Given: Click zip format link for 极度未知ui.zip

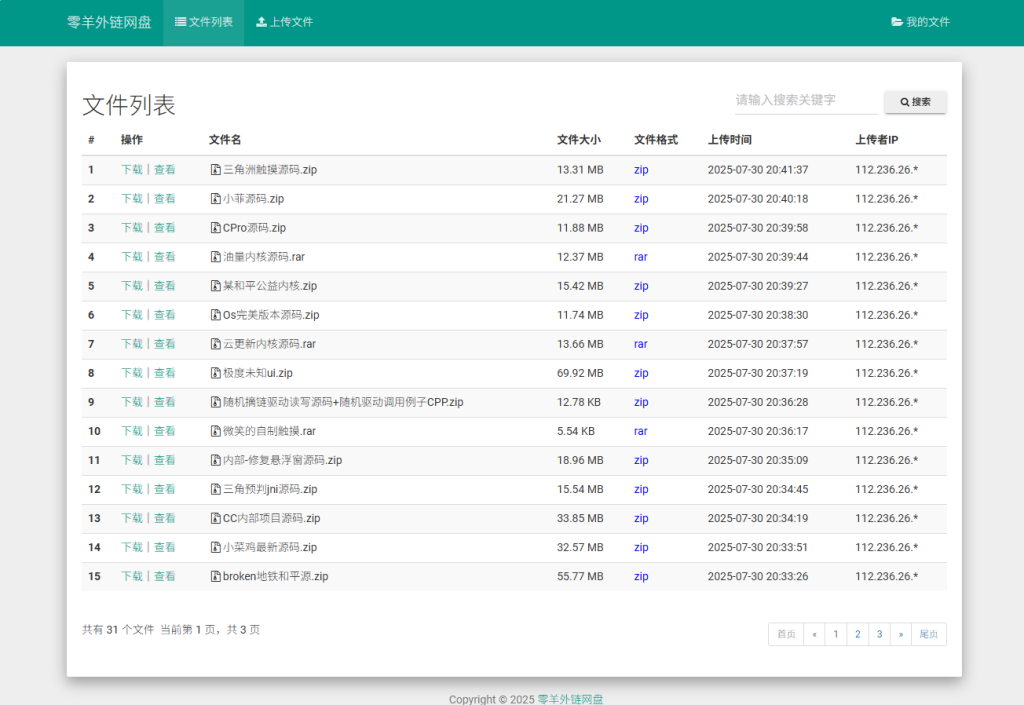Looking at the screenshot, I should [x=641, y=373].
